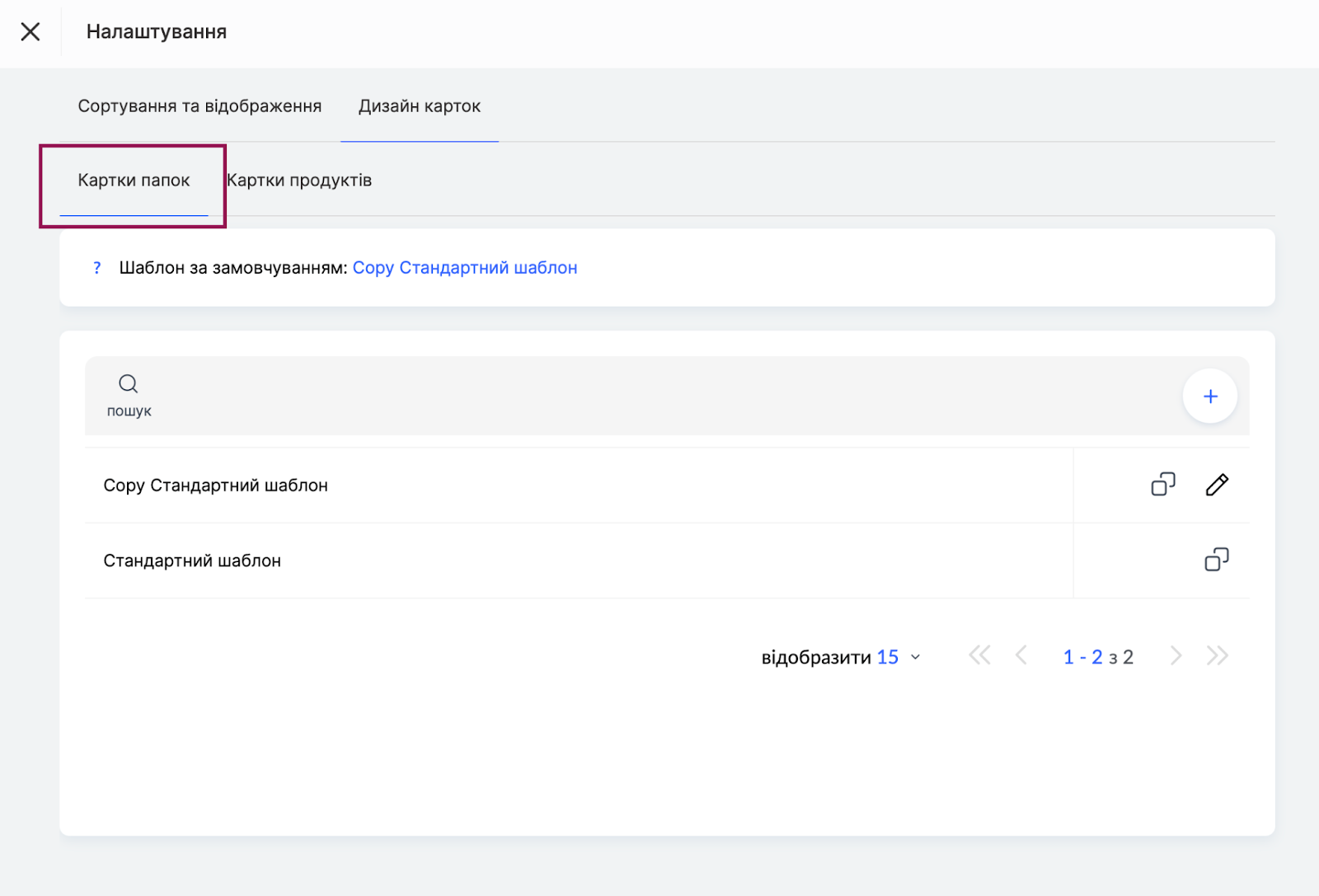Switch to Картки продуктів sub-tab
The image size is (1319, 896).
(299, 181)
